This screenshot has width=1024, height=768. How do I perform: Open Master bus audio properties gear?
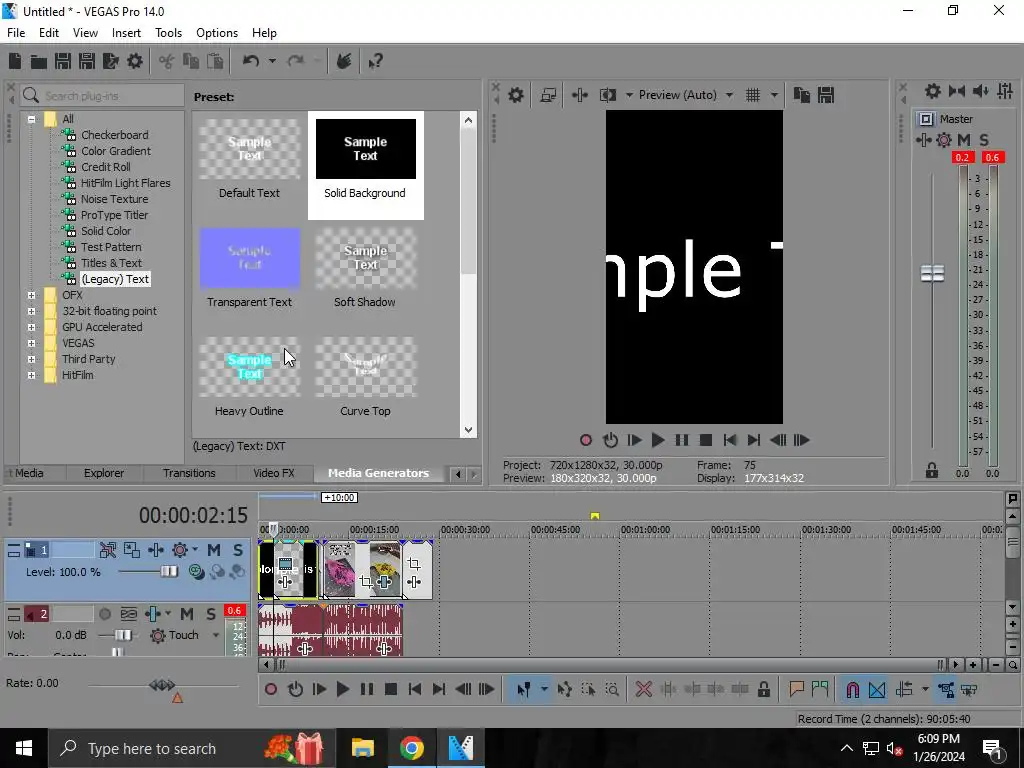(x=933, y=91)
